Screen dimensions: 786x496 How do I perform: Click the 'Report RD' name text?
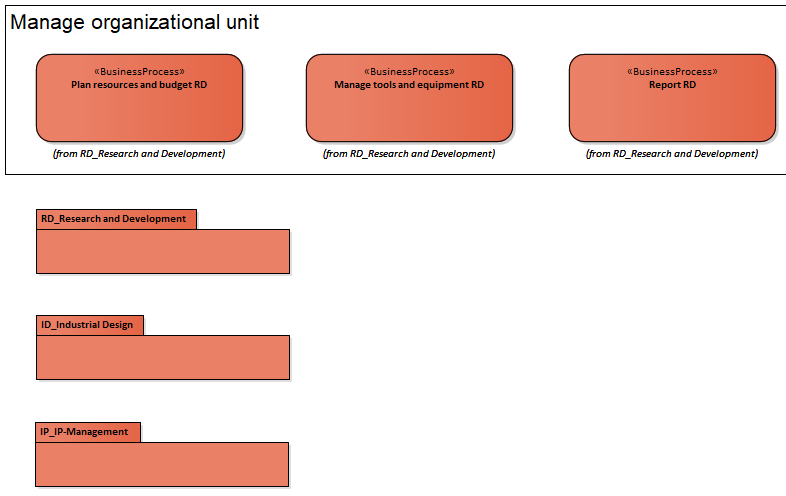tap(672, 85)
